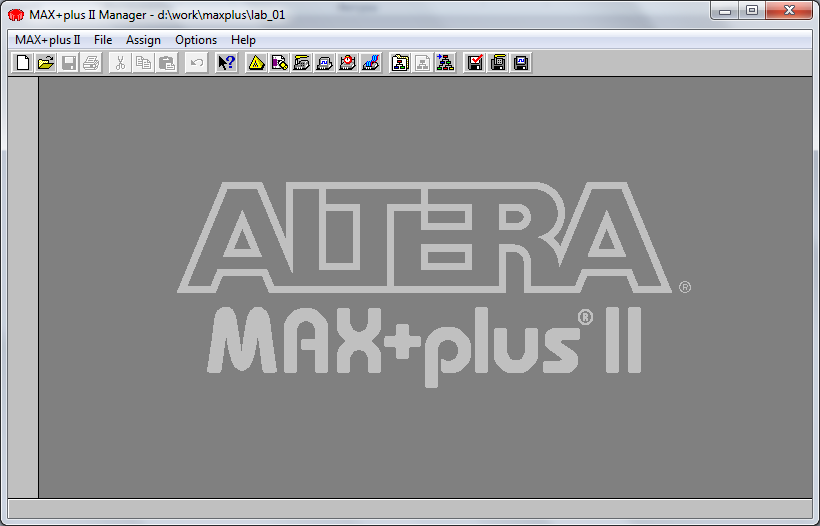
Task: Click the Undo arrow icon
Action: (197, 63)
